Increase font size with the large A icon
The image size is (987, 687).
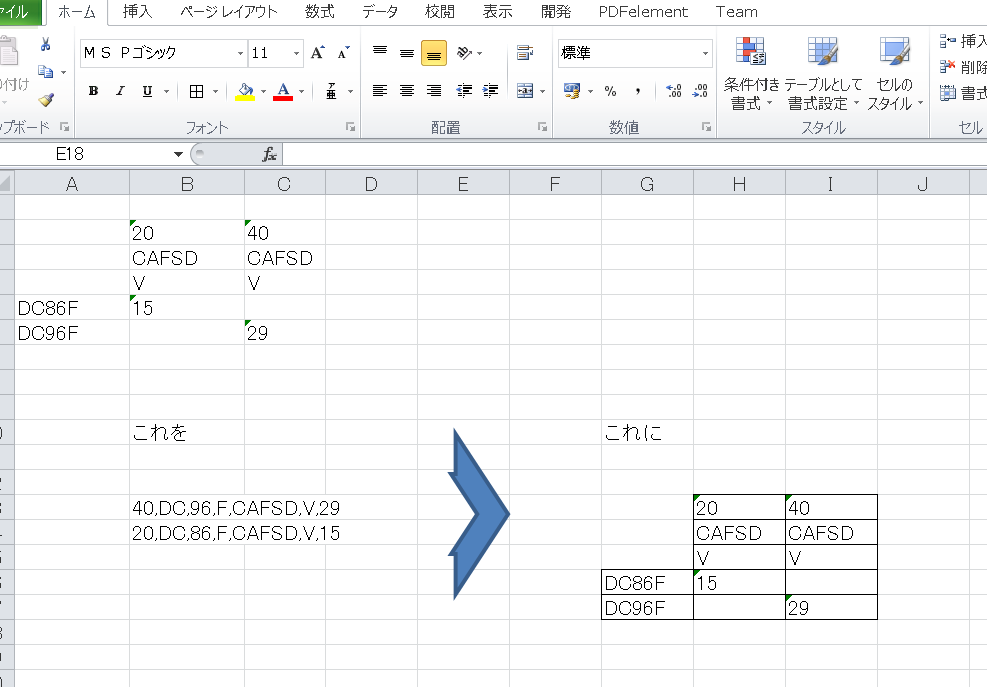(317, 53)
